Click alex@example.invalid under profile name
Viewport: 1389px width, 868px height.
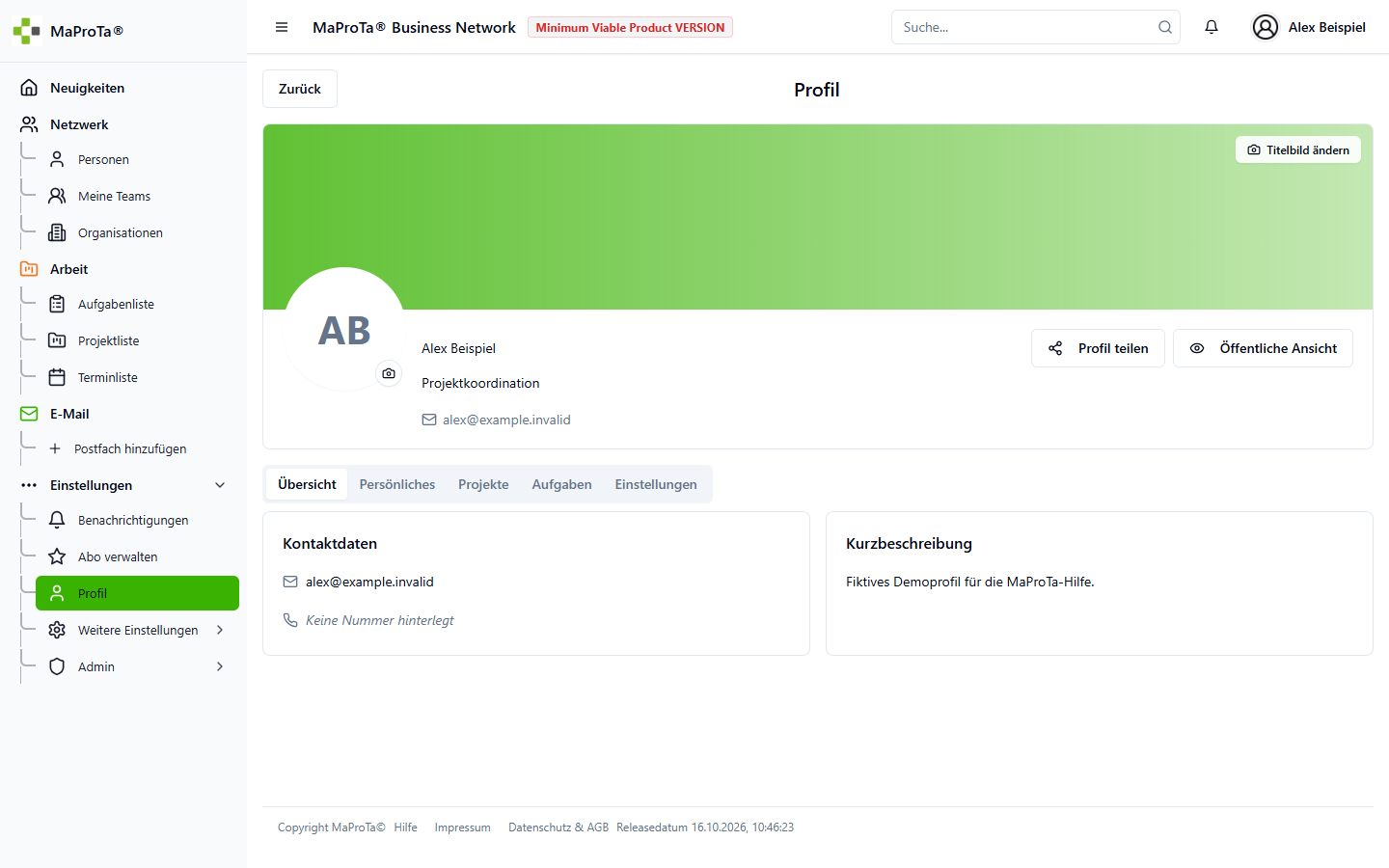(x=506, y=420)
